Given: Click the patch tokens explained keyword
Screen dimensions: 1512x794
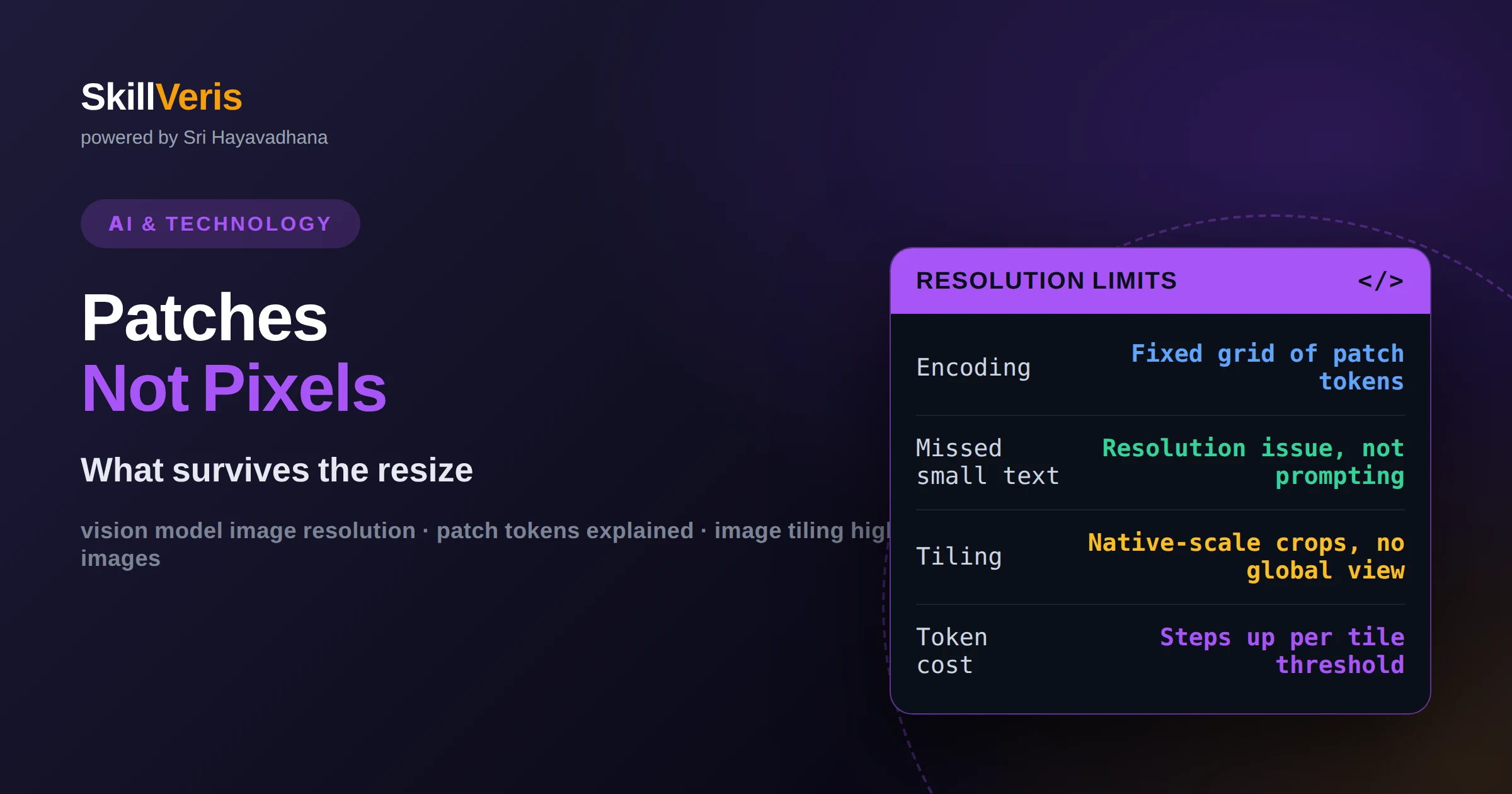Looking at the screenshot, I should [x=565, y=531].
